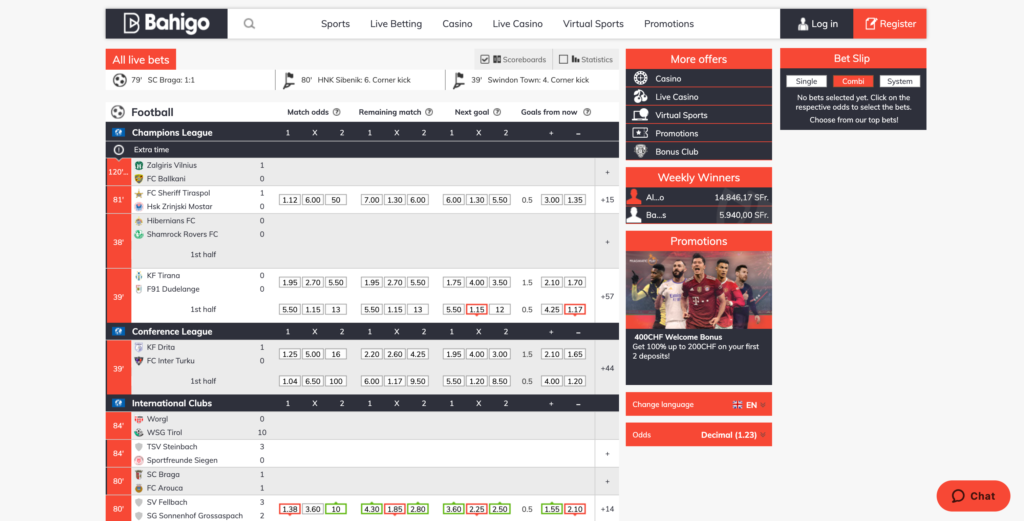Open the Virtual Sports menu item
This screenshot has width=1024, height=521.
click(x=593, y=24)
